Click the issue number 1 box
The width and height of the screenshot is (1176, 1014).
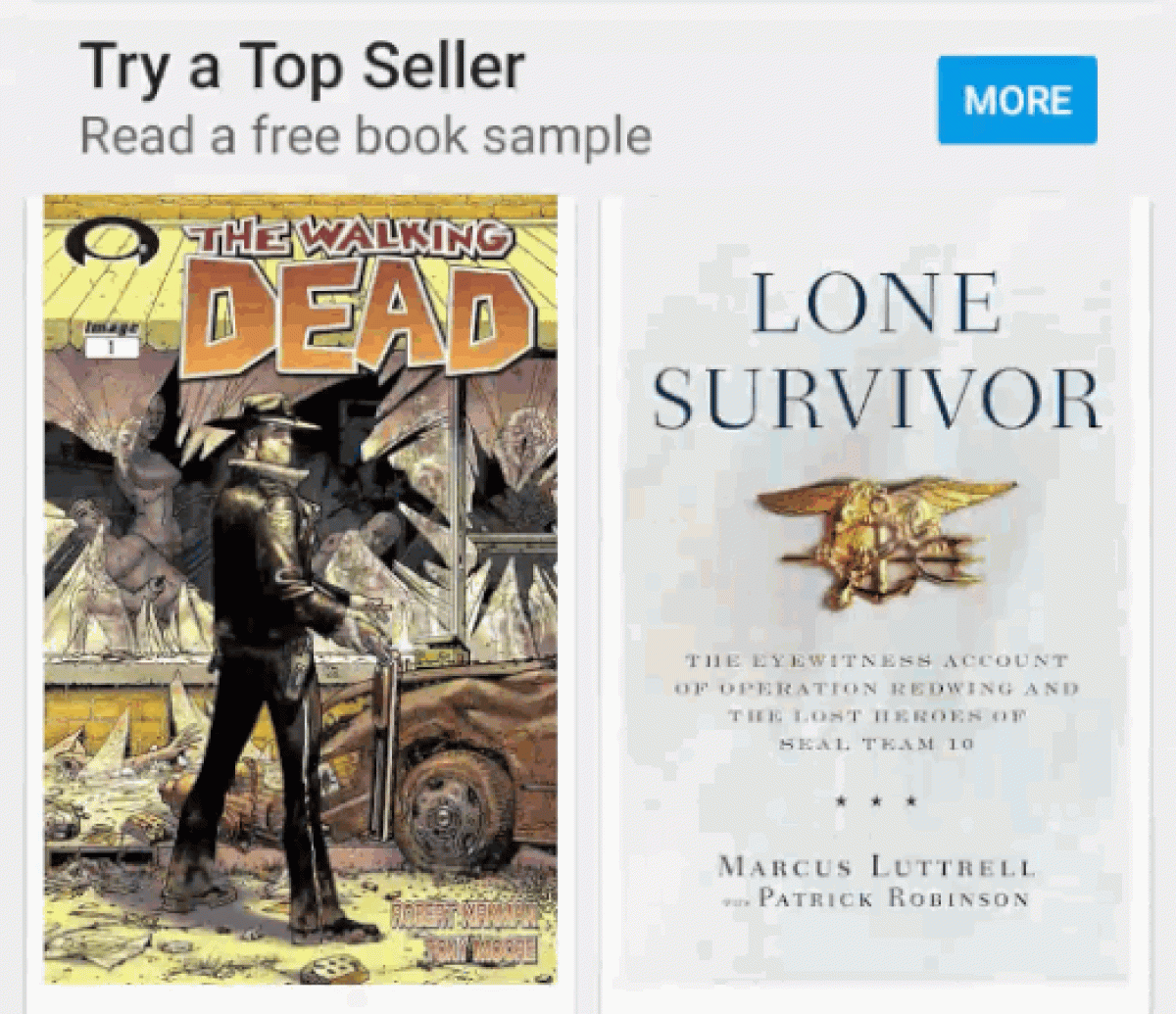point(112,346)
